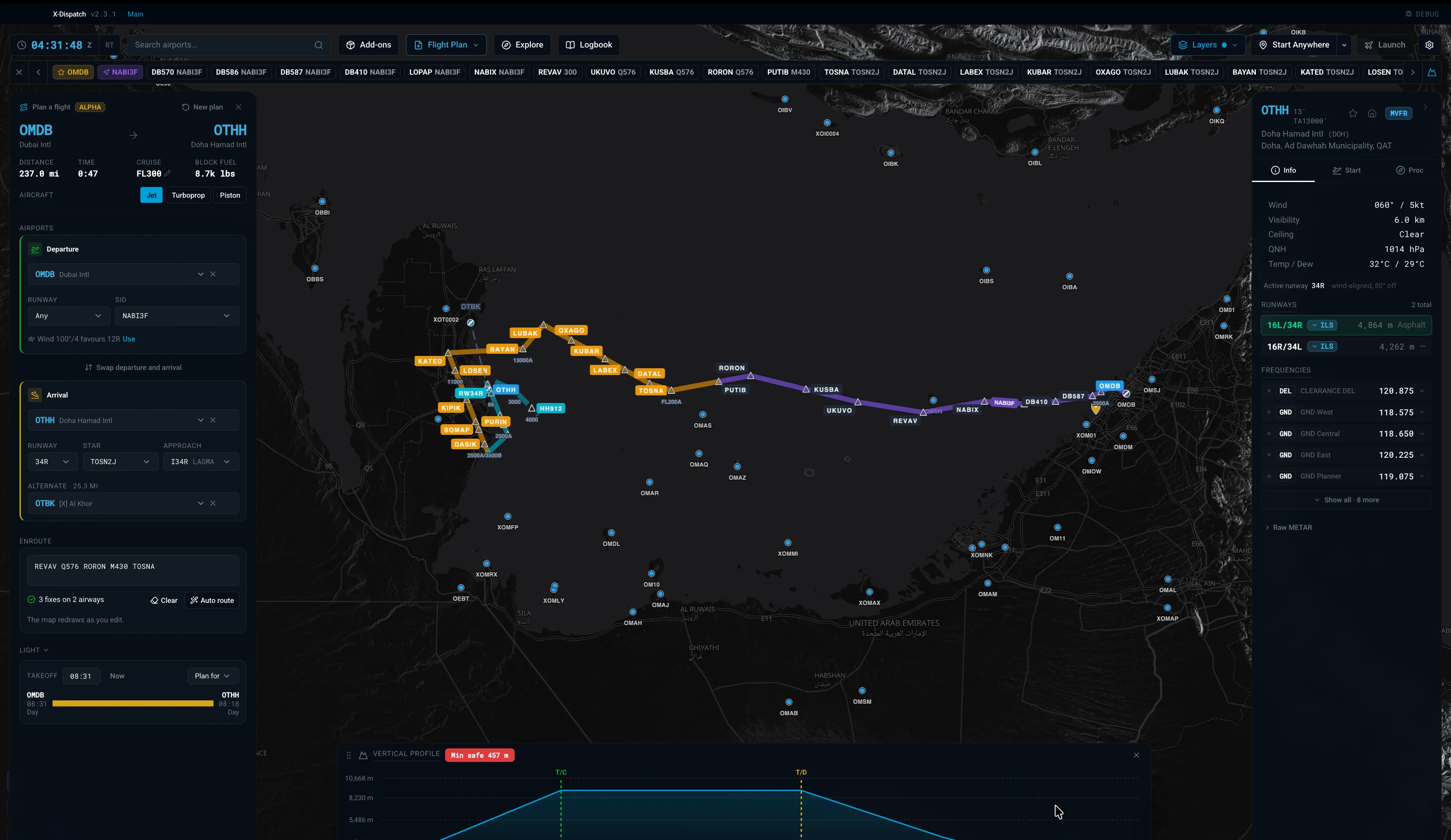Open SID NABI3F dropdown
1451x840 pixels.
point(176,316)
